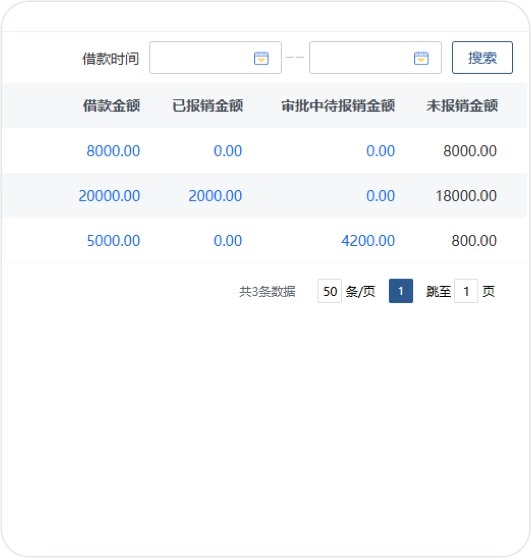531x558 pixels.
Task: Open the start date calendar icon
Action: (261, 58)
